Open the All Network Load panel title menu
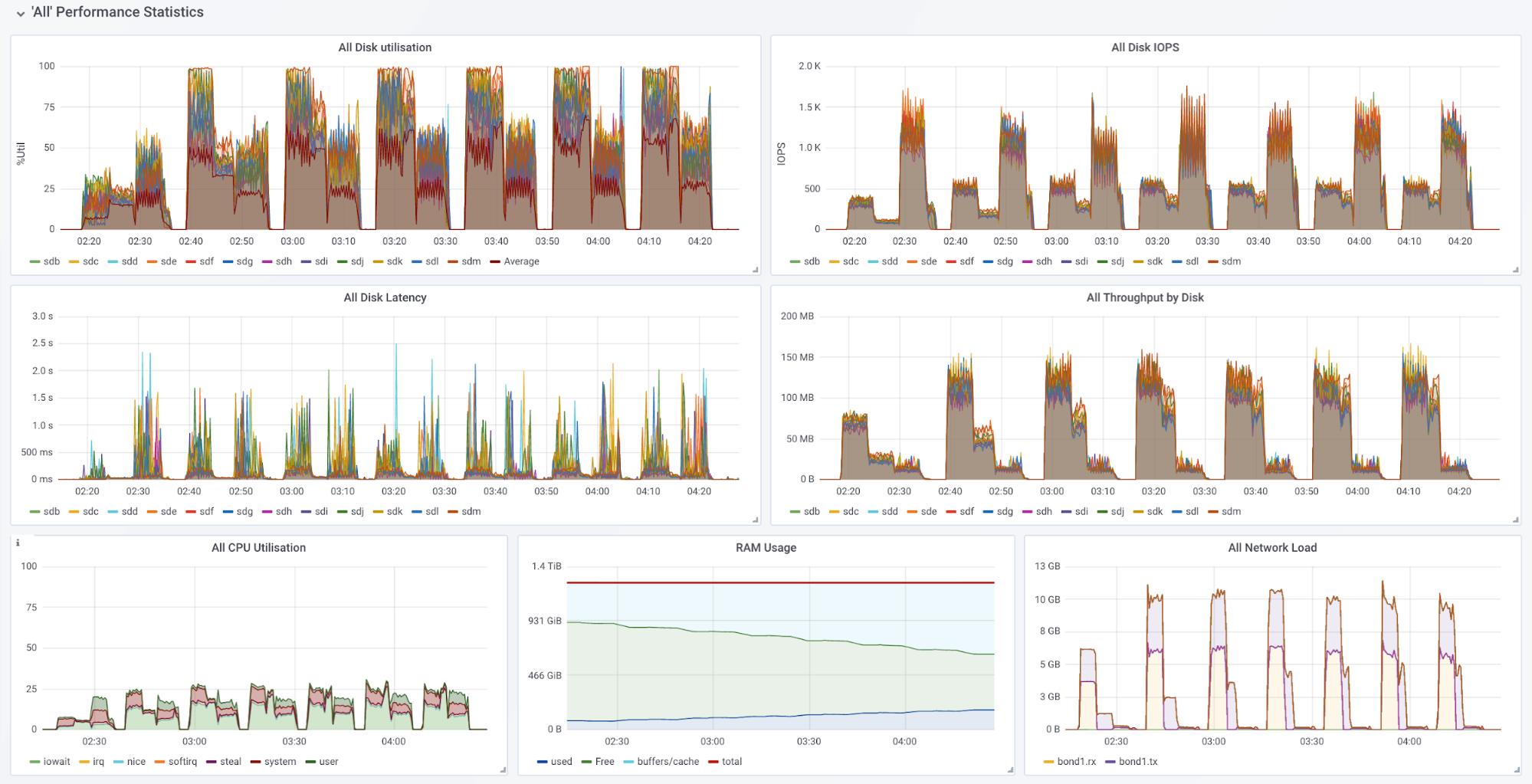Screen dimensions: 1532x784 tap(1272, 548)
